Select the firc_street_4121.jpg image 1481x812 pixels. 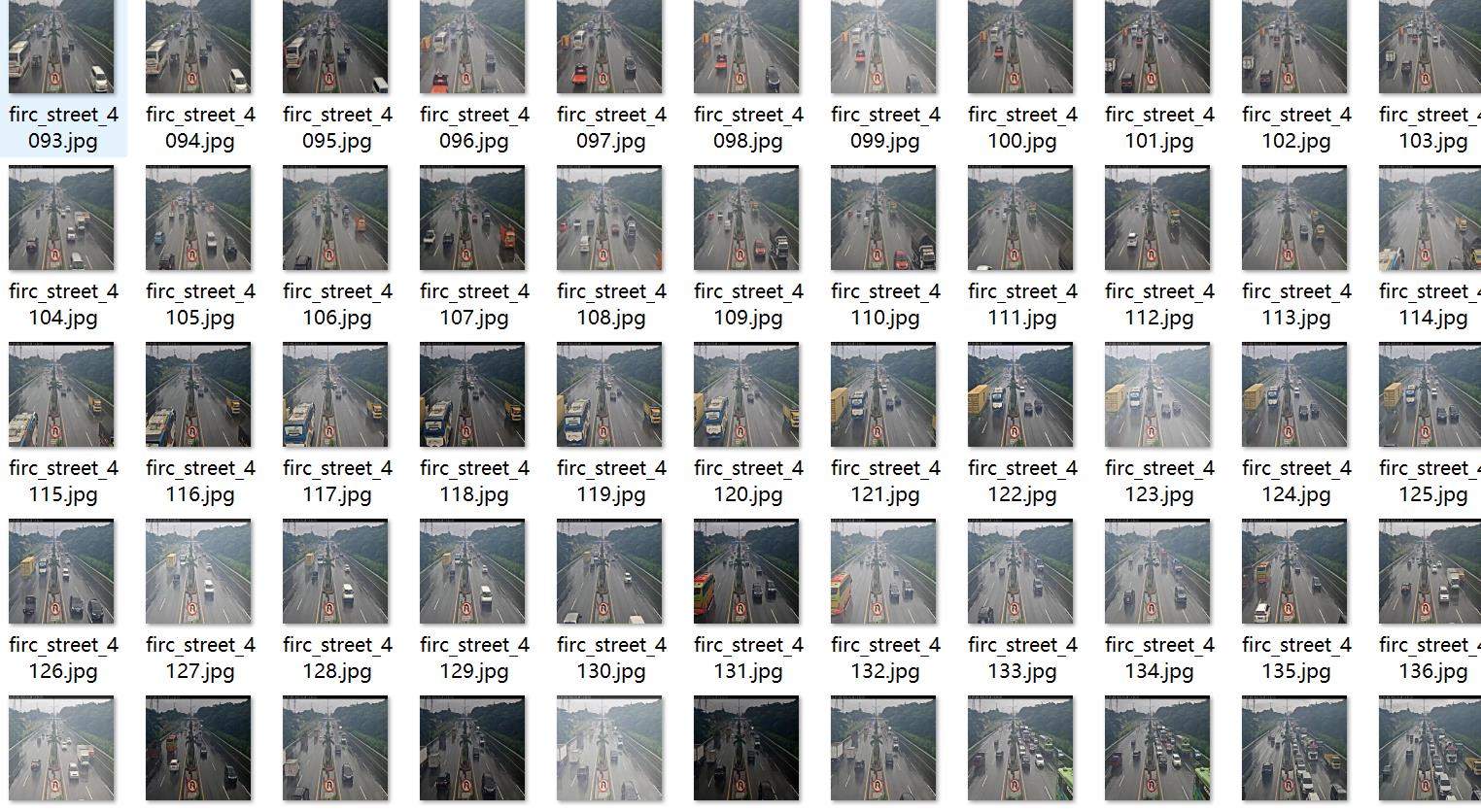883,394
